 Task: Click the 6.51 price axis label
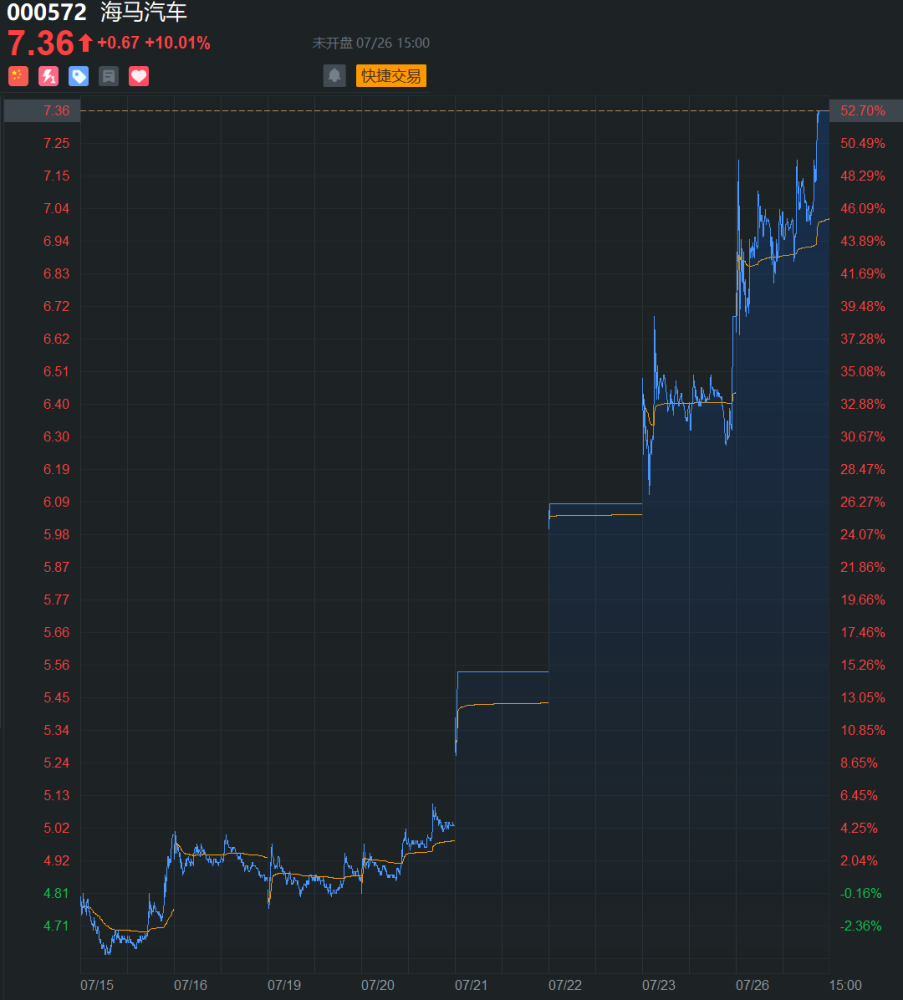coord(57,371)
